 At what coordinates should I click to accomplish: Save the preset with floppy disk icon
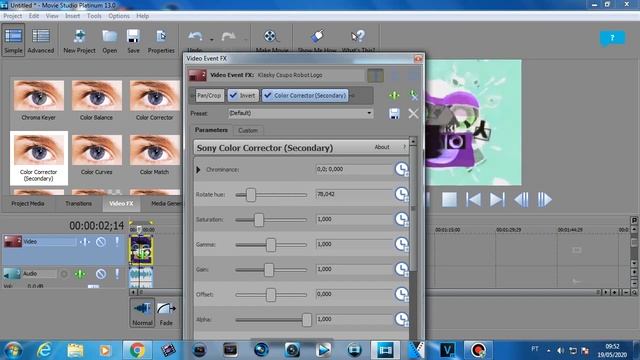[394, 113]
